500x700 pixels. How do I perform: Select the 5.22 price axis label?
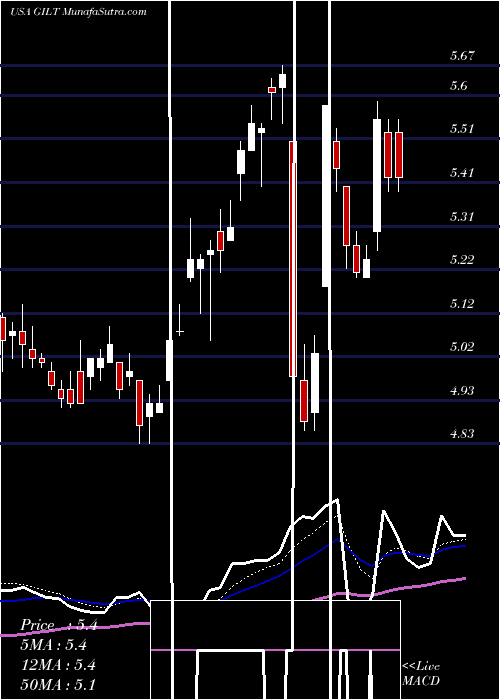[462, 260]
